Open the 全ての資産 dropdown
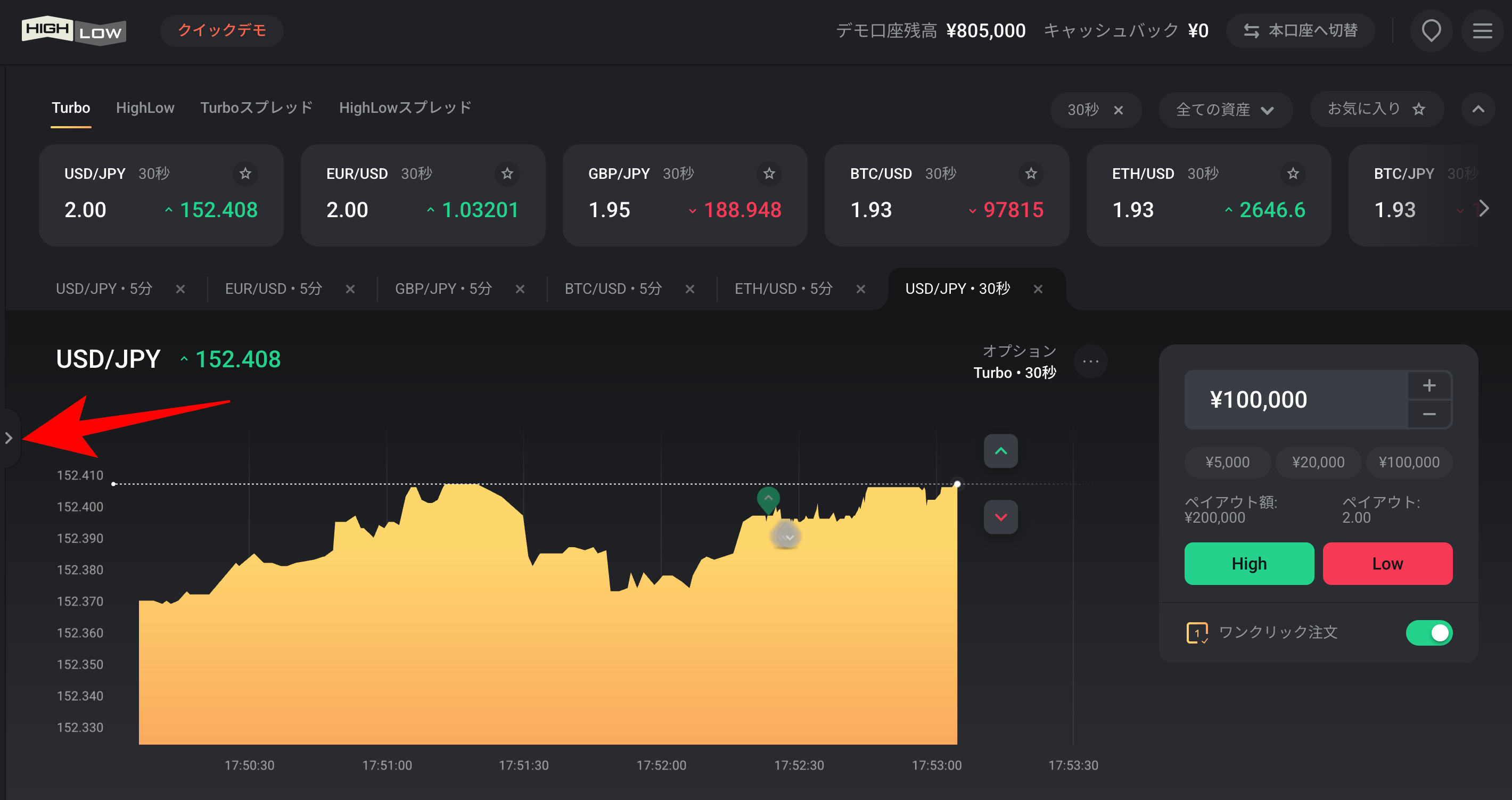Screen dimensions: 1512x800 point(1225,110)
